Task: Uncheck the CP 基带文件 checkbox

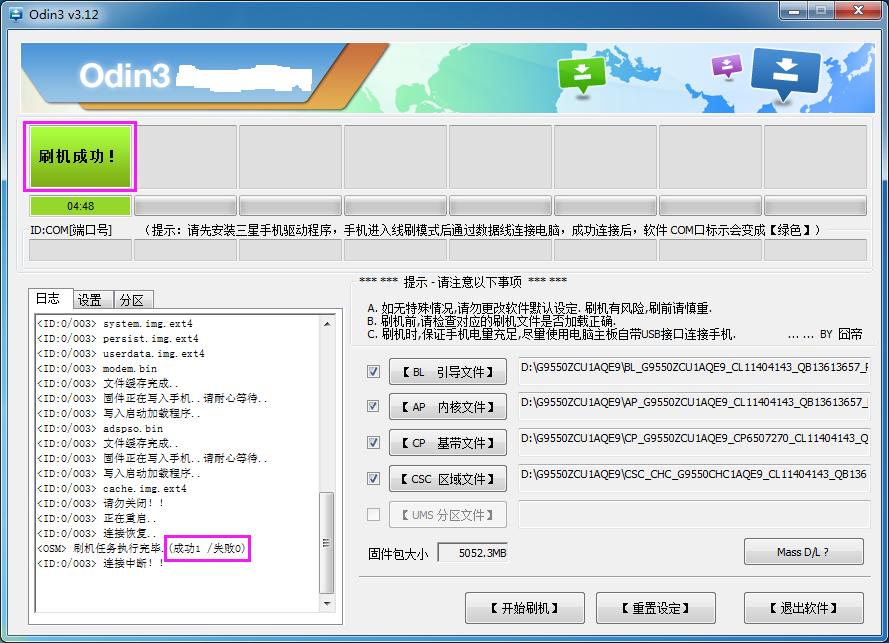Action: tap(373, 442)
